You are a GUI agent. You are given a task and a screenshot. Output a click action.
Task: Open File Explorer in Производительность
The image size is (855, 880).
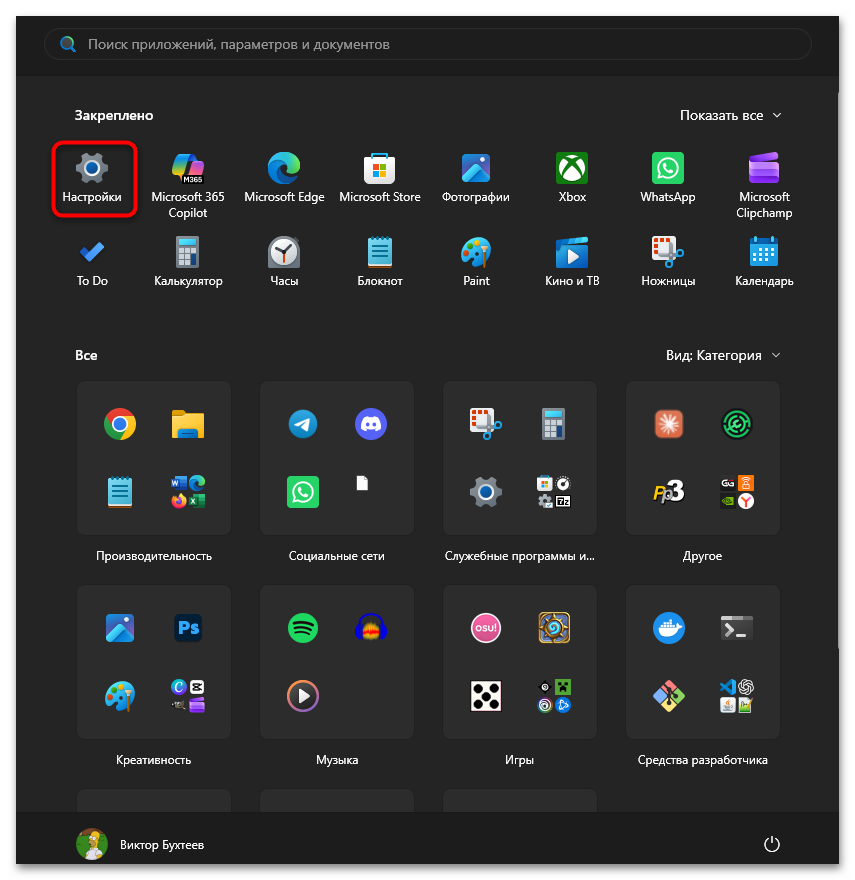188,424
